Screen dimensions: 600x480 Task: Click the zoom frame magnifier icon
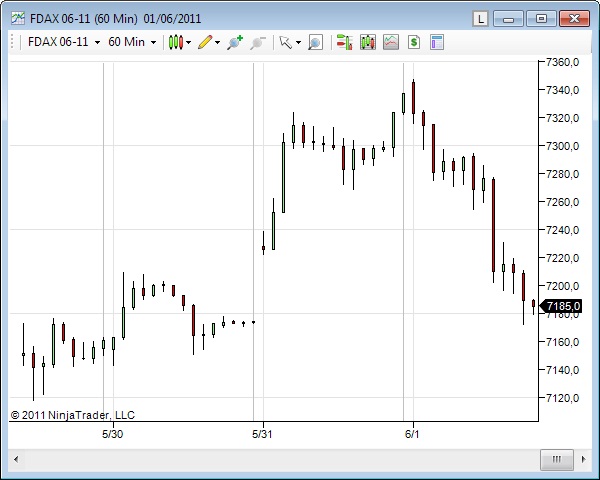[315, 42]
